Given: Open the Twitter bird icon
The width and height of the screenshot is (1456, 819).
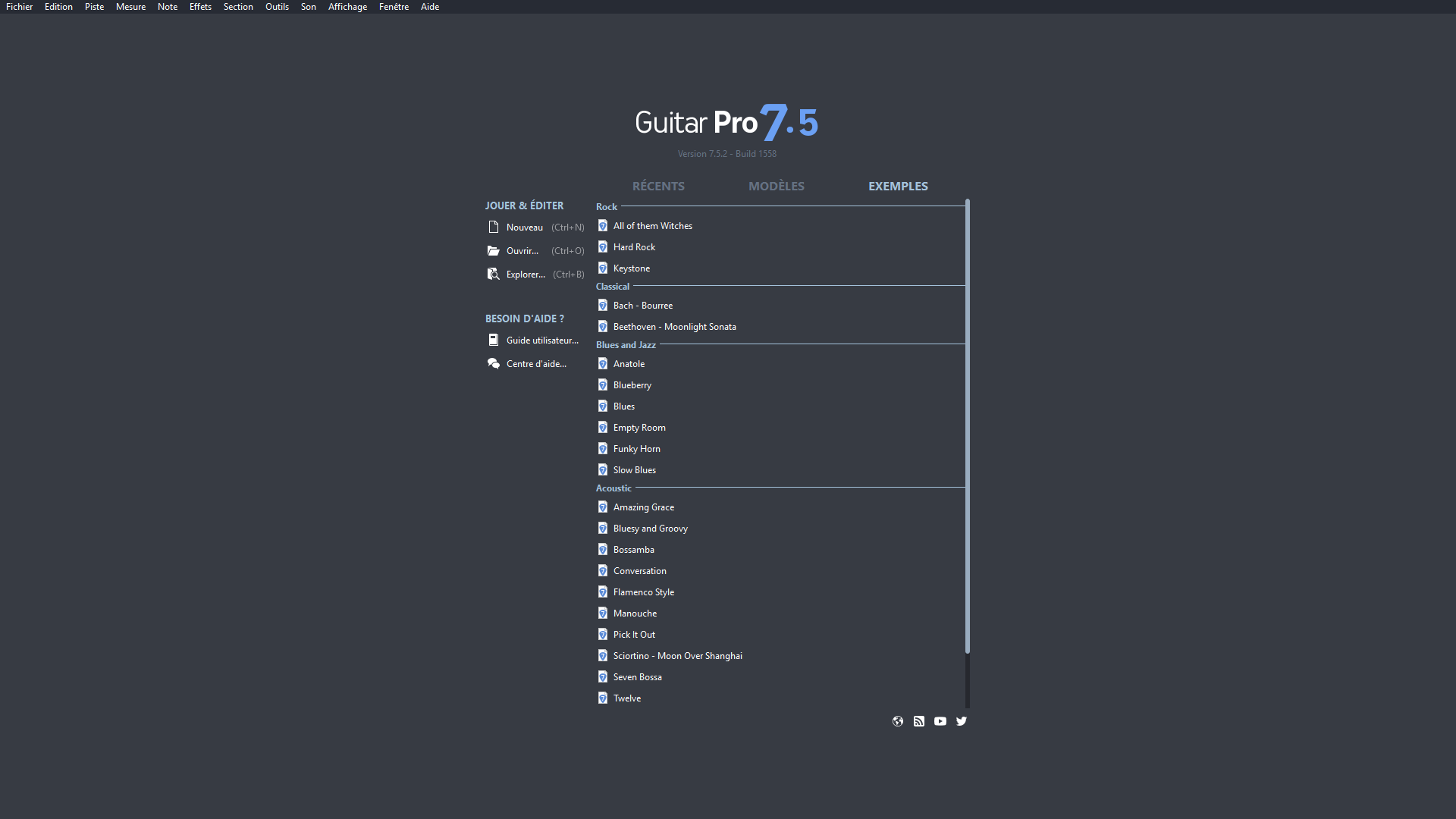Looking at the screenshot, I should point(962,721).
